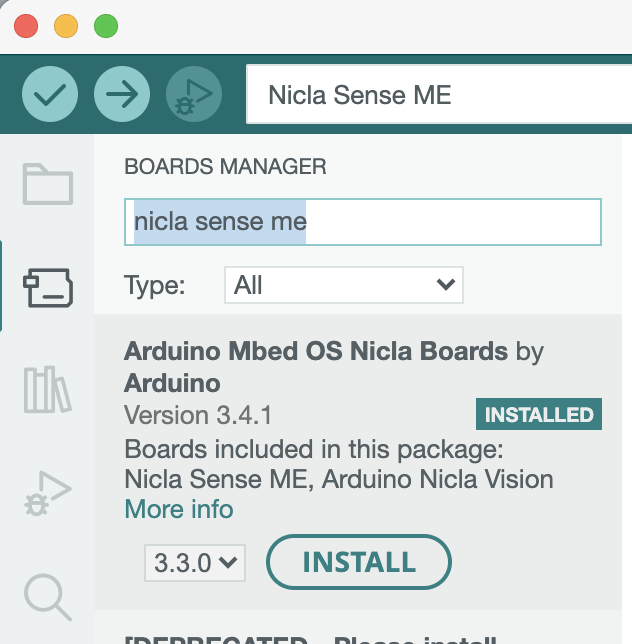
Task: Open the 3.3.0 version dropdown
Action: (x=195, y=562)
